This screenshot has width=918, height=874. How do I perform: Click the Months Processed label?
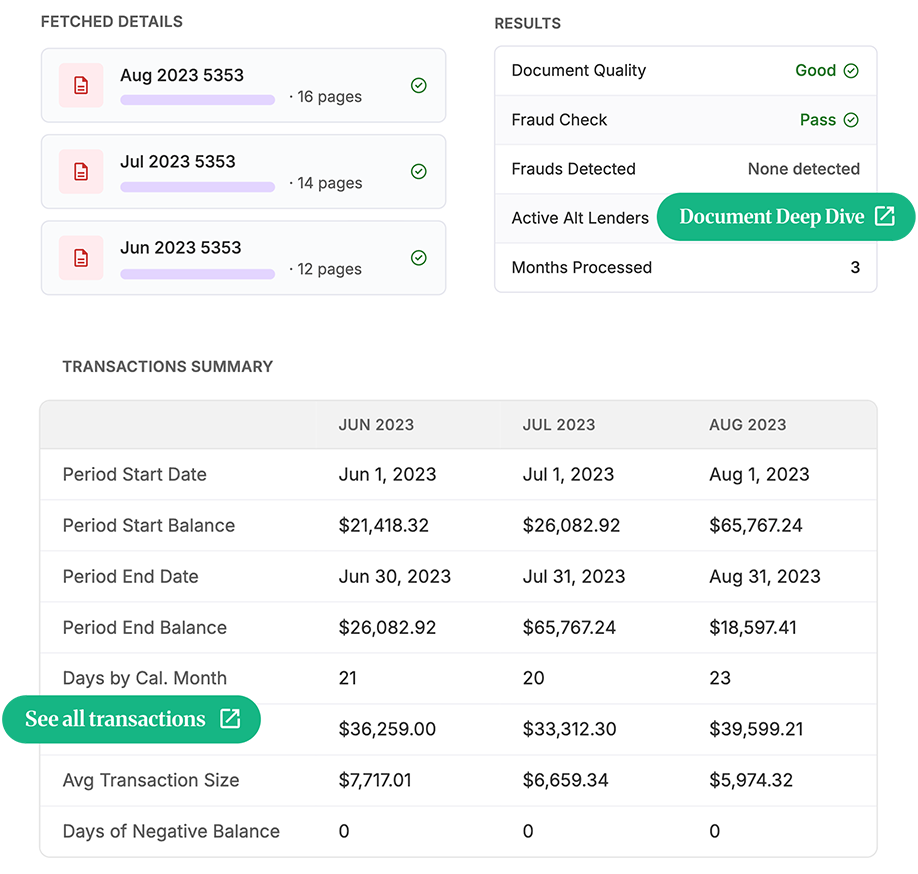coord(581,268)
